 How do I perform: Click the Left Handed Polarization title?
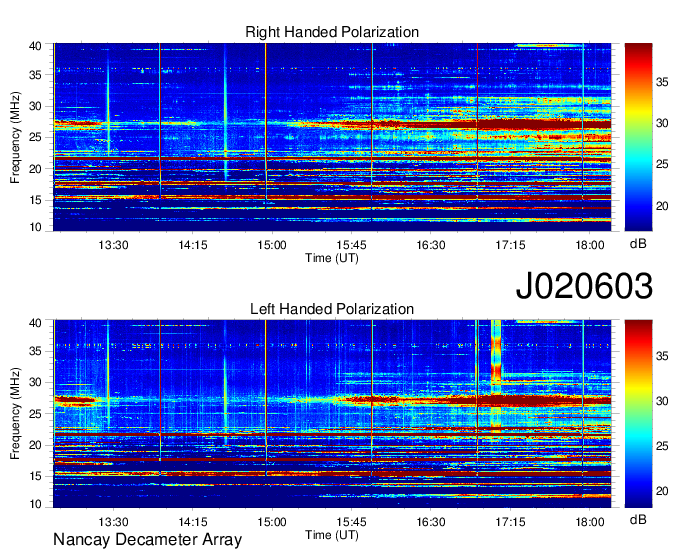point(332,309)
